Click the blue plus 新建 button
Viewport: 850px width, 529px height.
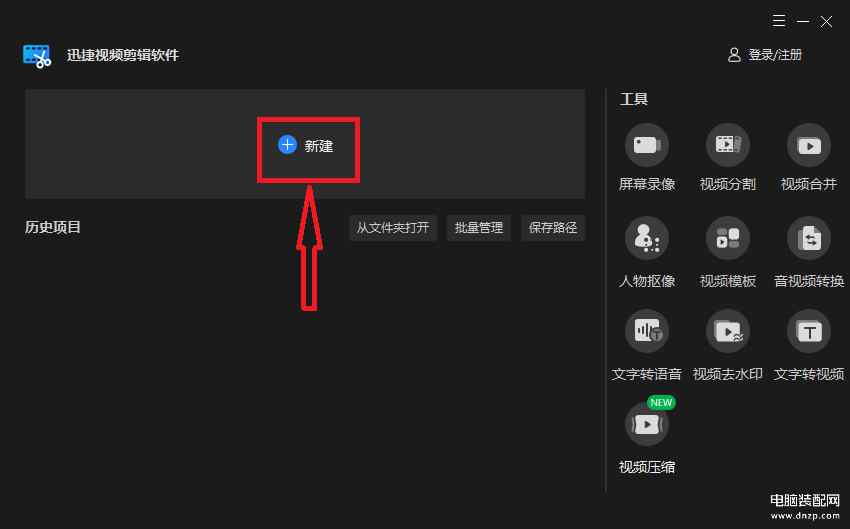306,145
